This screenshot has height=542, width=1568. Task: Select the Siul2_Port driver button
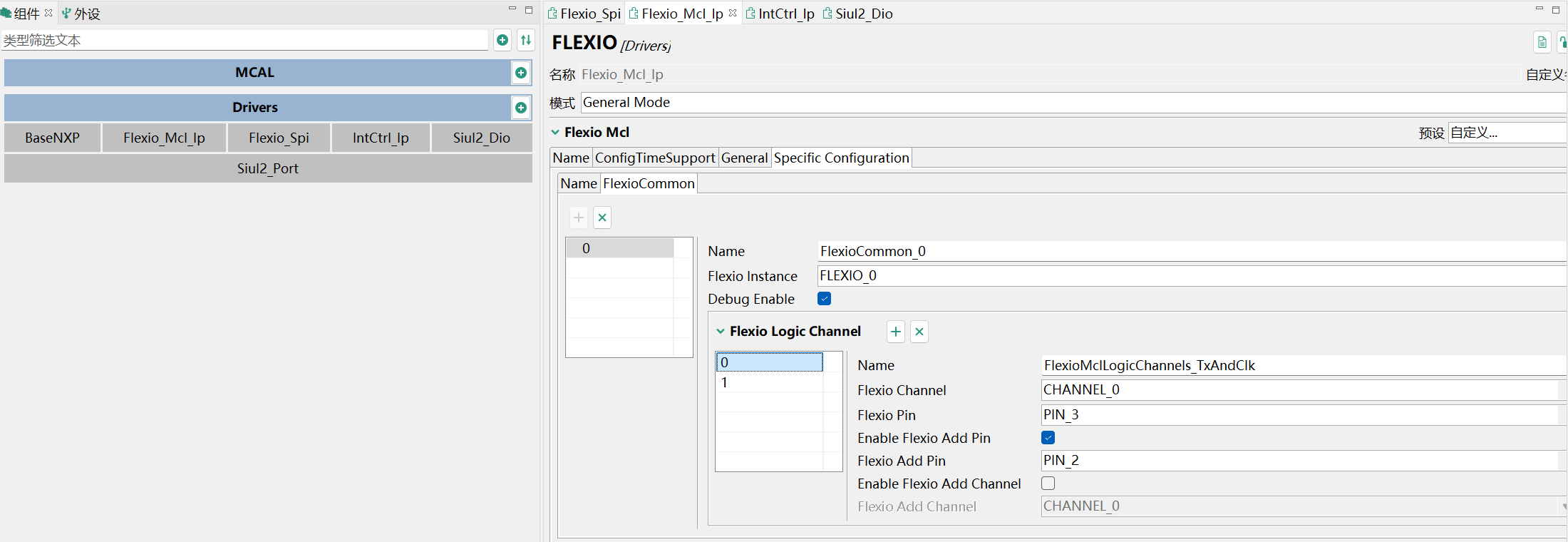pyautogui.click(x=268, y=168)
